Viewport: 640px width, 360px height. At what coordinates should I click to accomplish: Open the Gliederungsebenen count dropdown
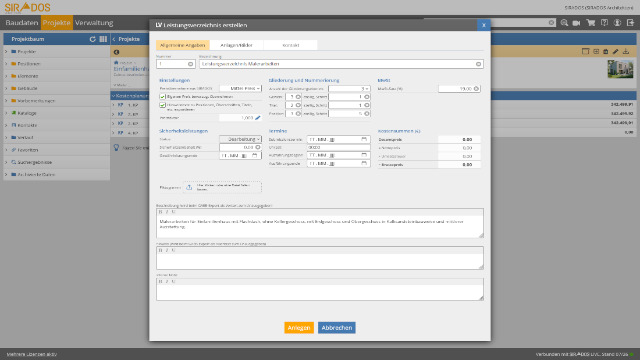coord(349,89)
